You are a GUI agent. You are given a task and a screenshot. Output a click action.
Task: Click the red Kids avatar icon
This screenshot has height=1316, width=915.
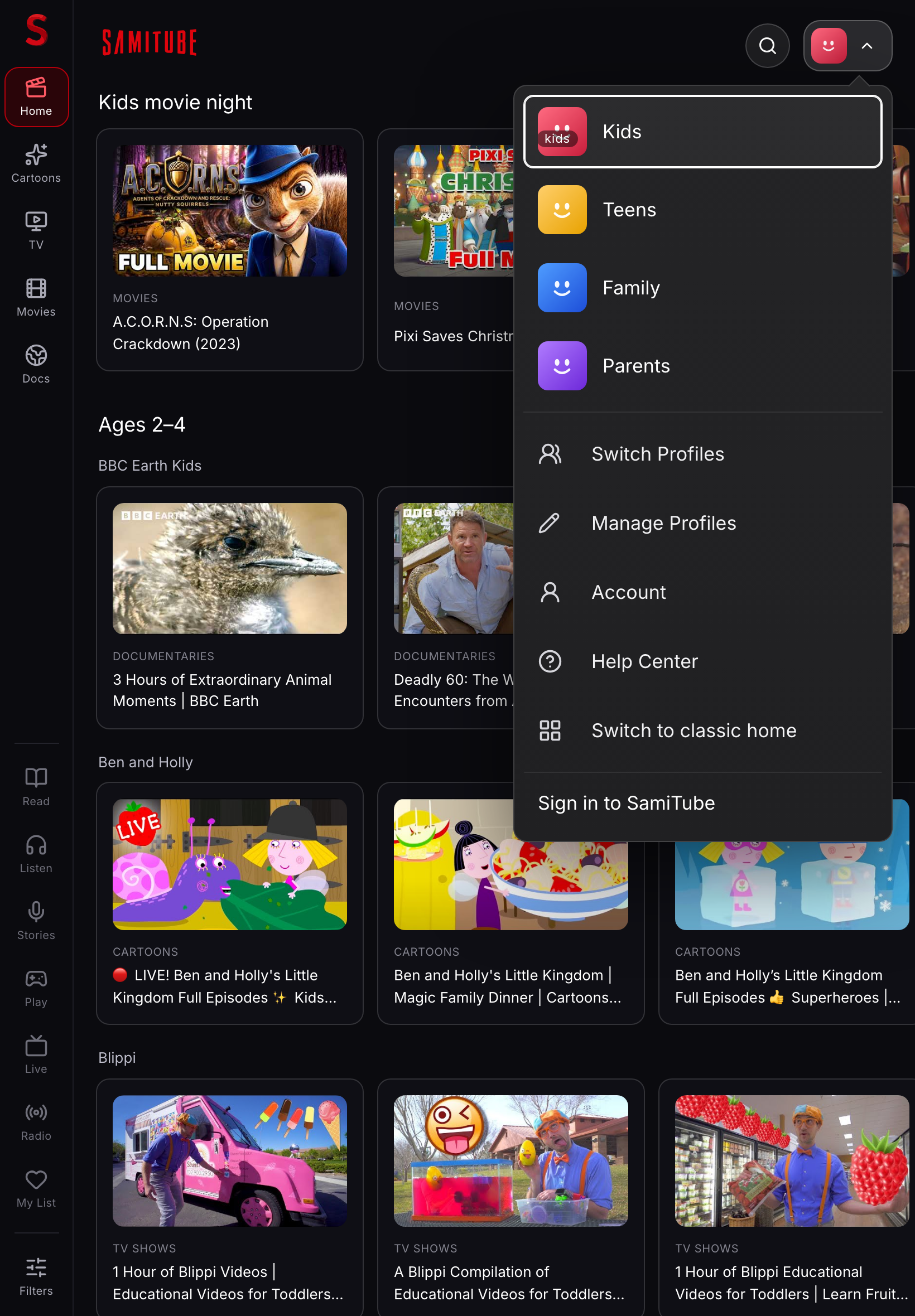[x=562, y=132]
